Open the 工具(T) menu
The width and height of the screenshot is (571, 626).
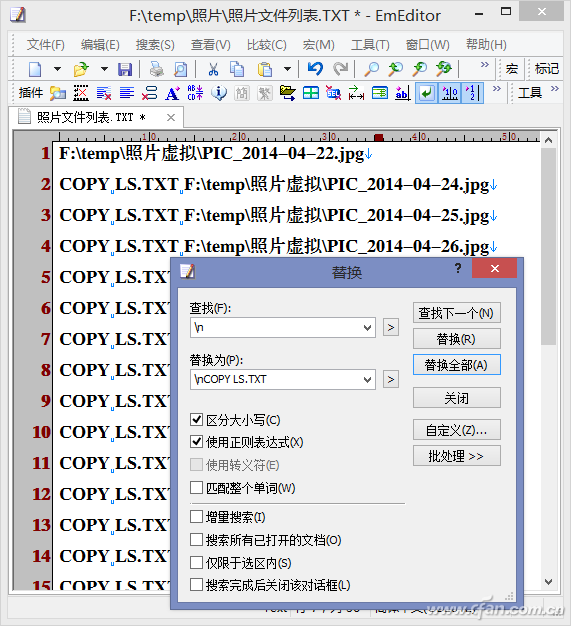[370, 45]
